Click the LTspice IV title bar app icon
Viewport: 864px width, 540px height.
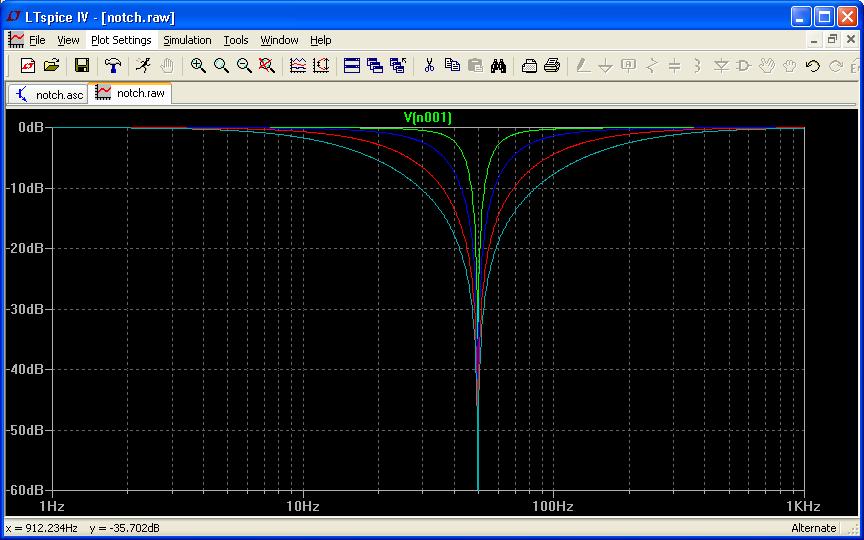(13, 17)
